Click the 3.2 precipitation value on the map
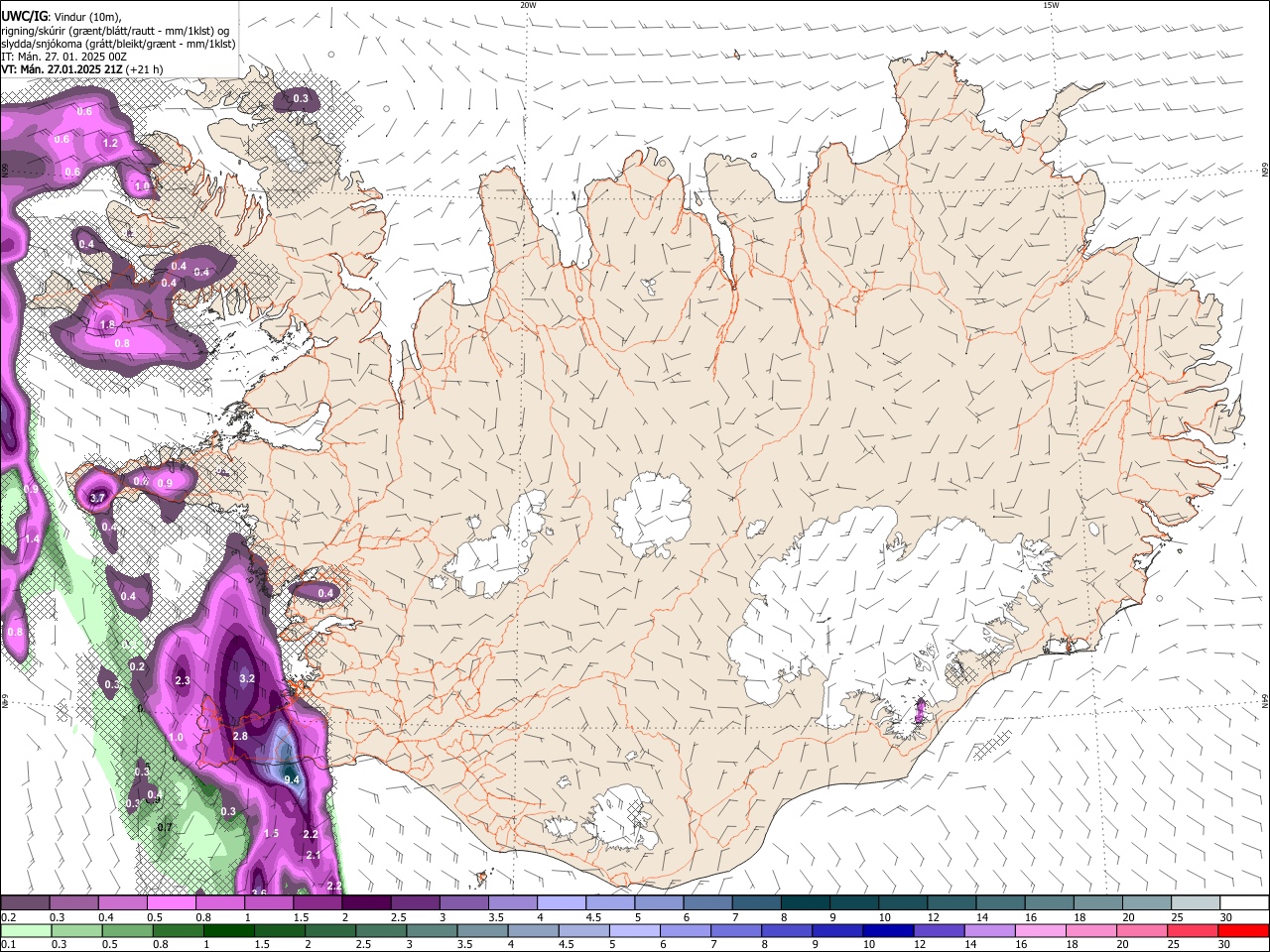1270x952 pixels. pos(248,679)
